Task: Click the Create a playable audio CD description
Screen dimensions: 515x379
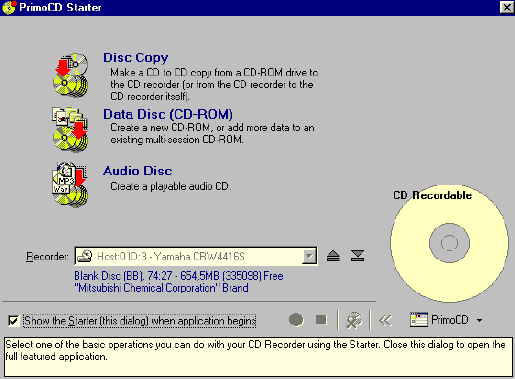Action: pyautogui.click(x=170, y=186)
